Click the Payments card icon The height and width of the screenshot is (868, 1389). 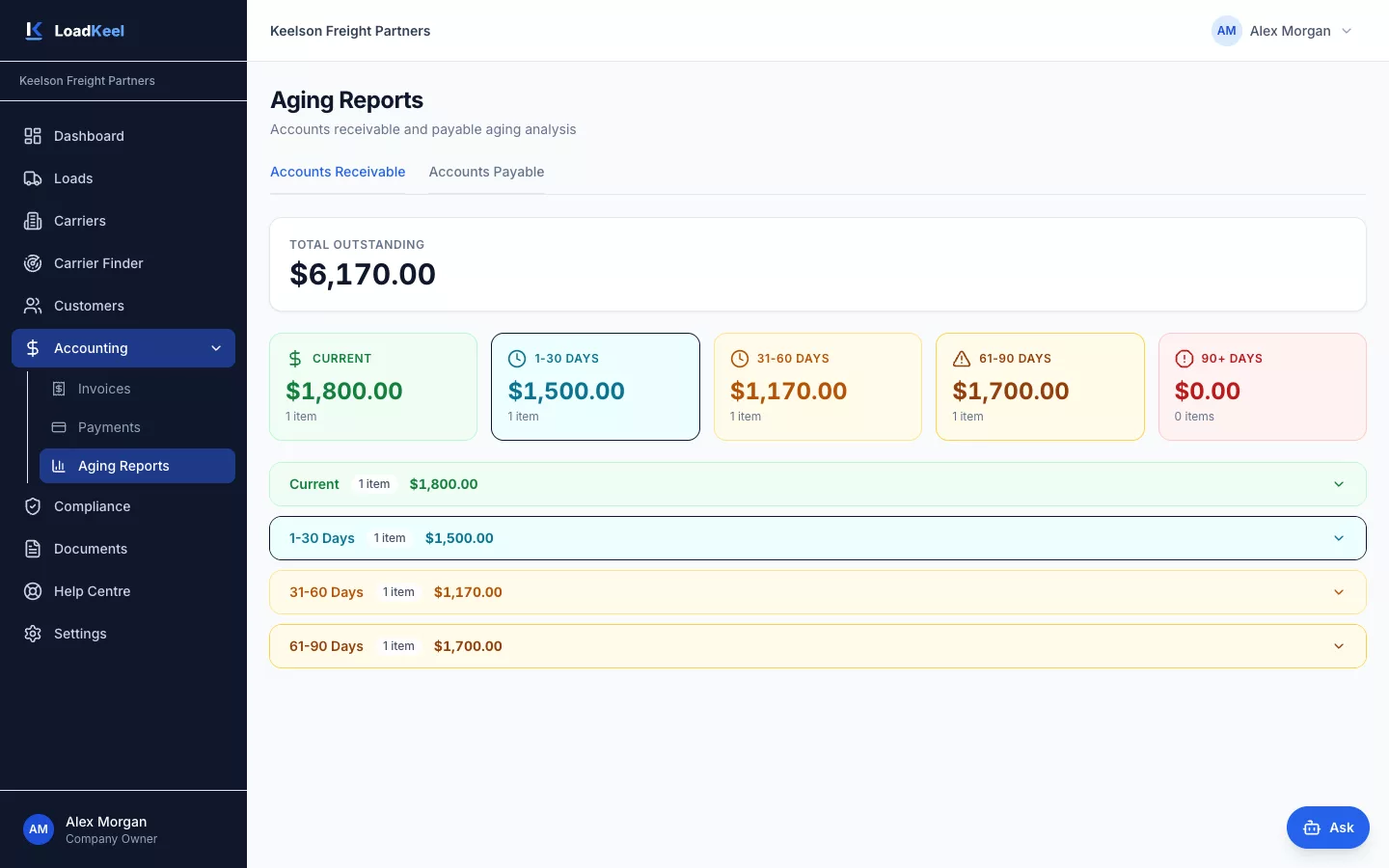(x=59, y=427)
